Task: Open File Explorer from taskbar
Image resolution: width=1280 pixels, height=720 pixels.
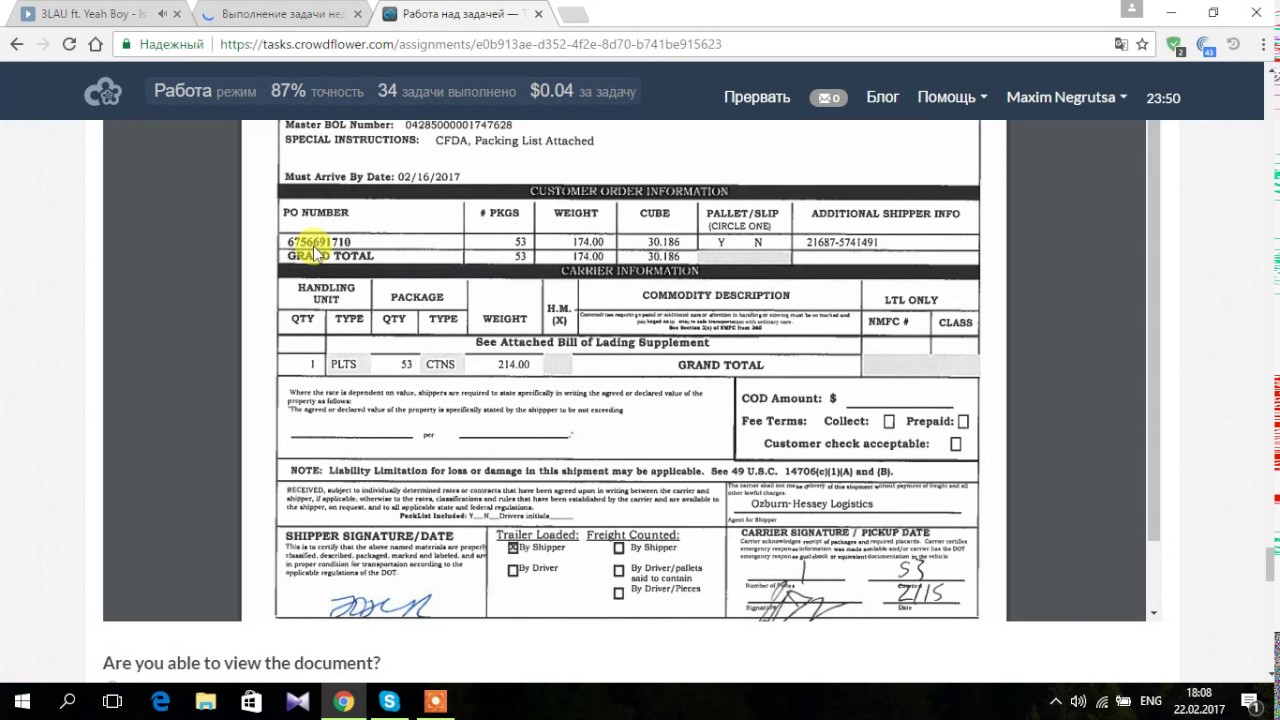Action: click(x=206, y=701)
